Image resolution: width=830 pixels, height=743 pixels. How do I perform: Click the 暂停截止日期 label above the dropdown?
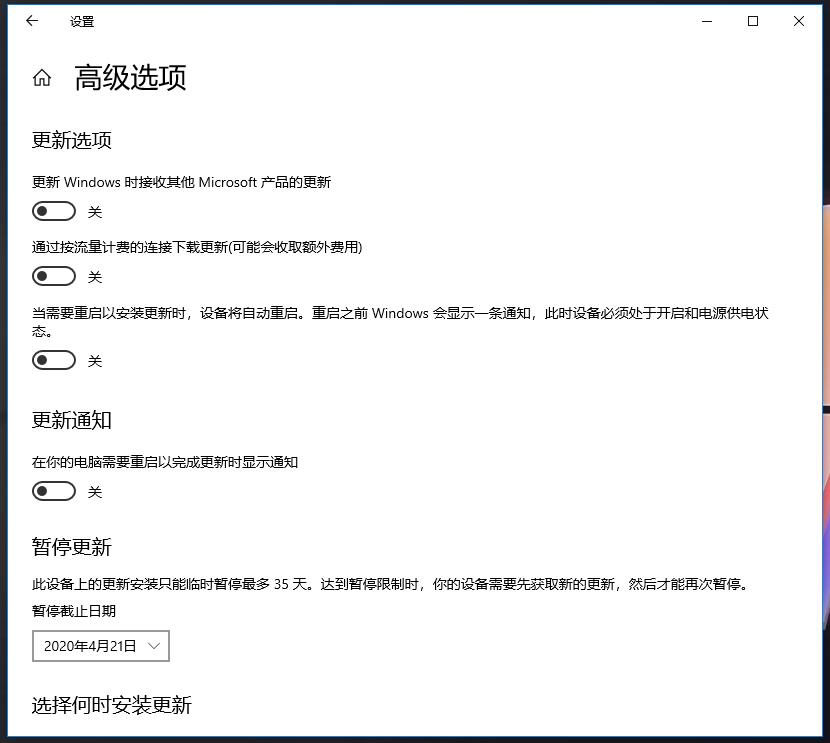pyautogui.click(x=74, y=611)
